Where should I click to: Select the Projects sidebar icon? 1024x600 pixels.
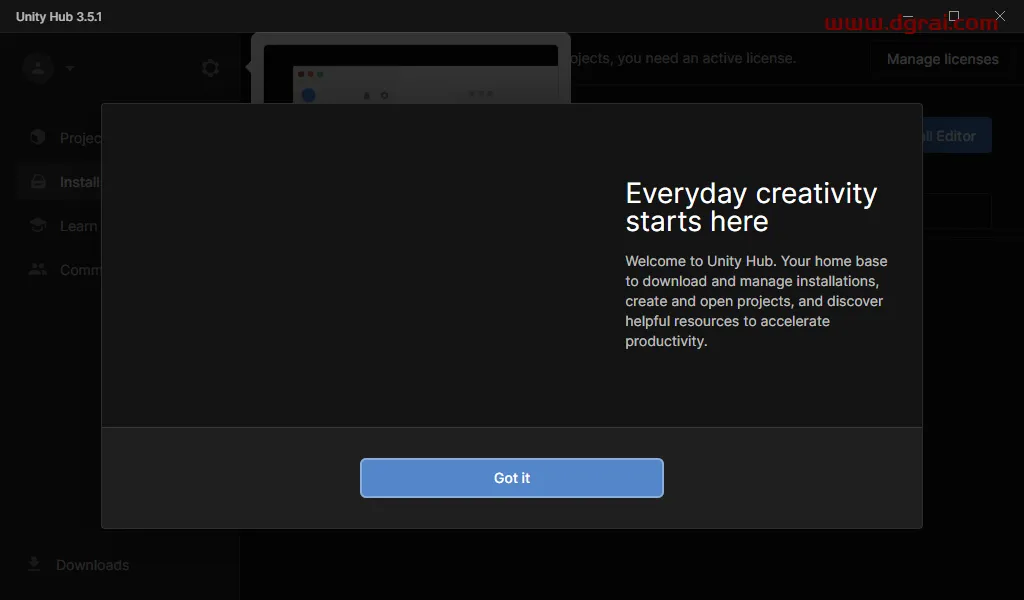[38, 137]
